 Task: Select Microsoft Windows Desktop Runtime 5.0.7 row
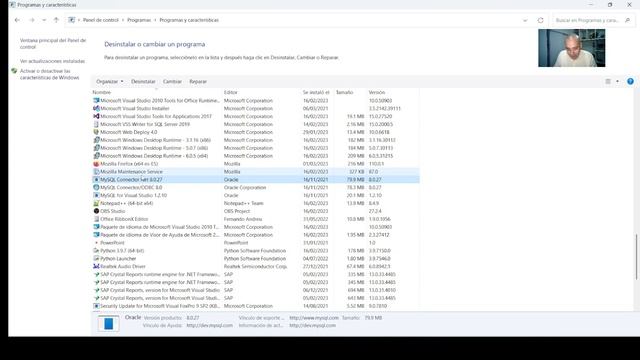pos(256,148)
